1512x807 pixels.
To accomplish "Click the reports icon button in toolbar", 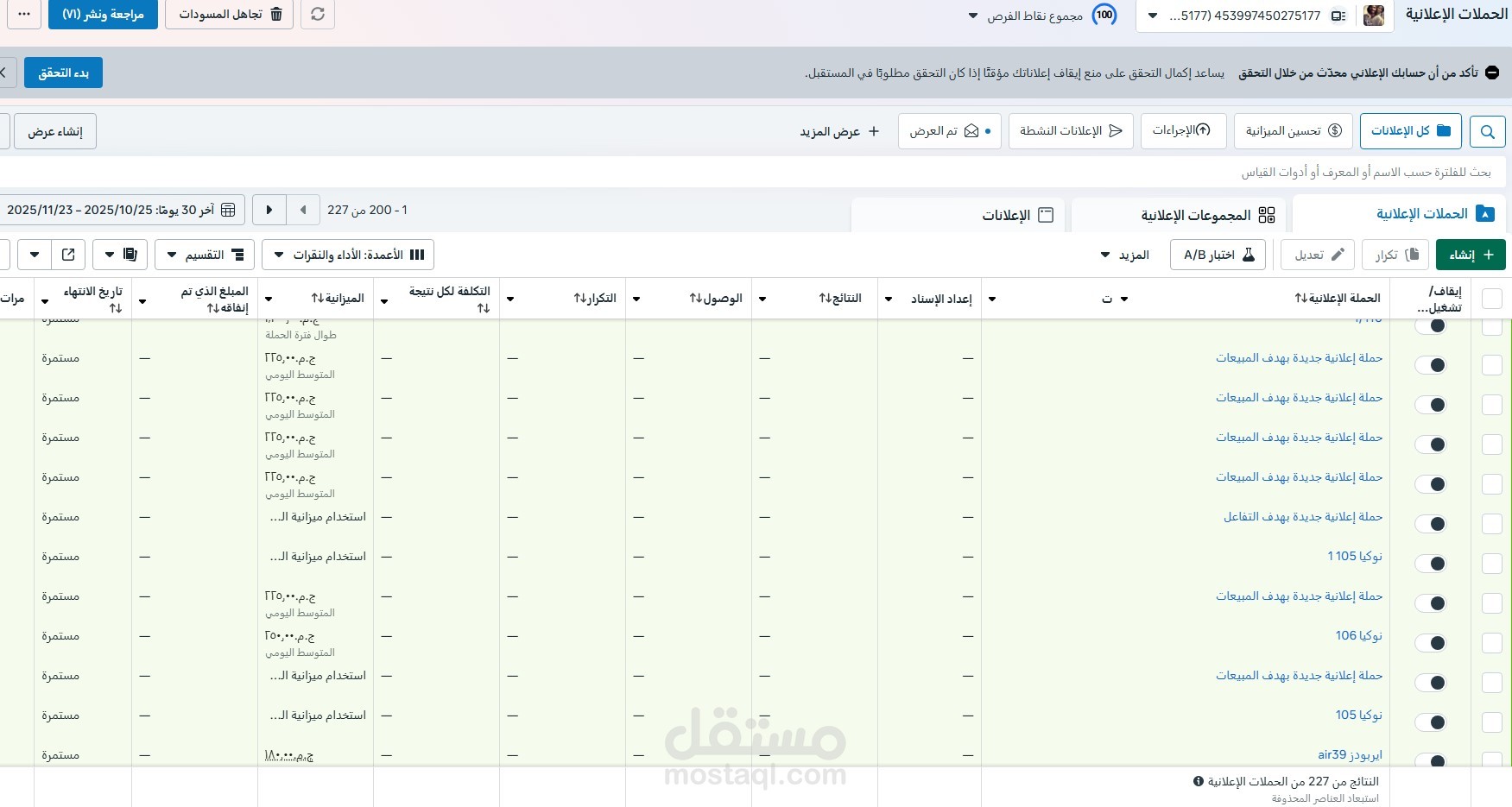I will [x=130, y=255].
